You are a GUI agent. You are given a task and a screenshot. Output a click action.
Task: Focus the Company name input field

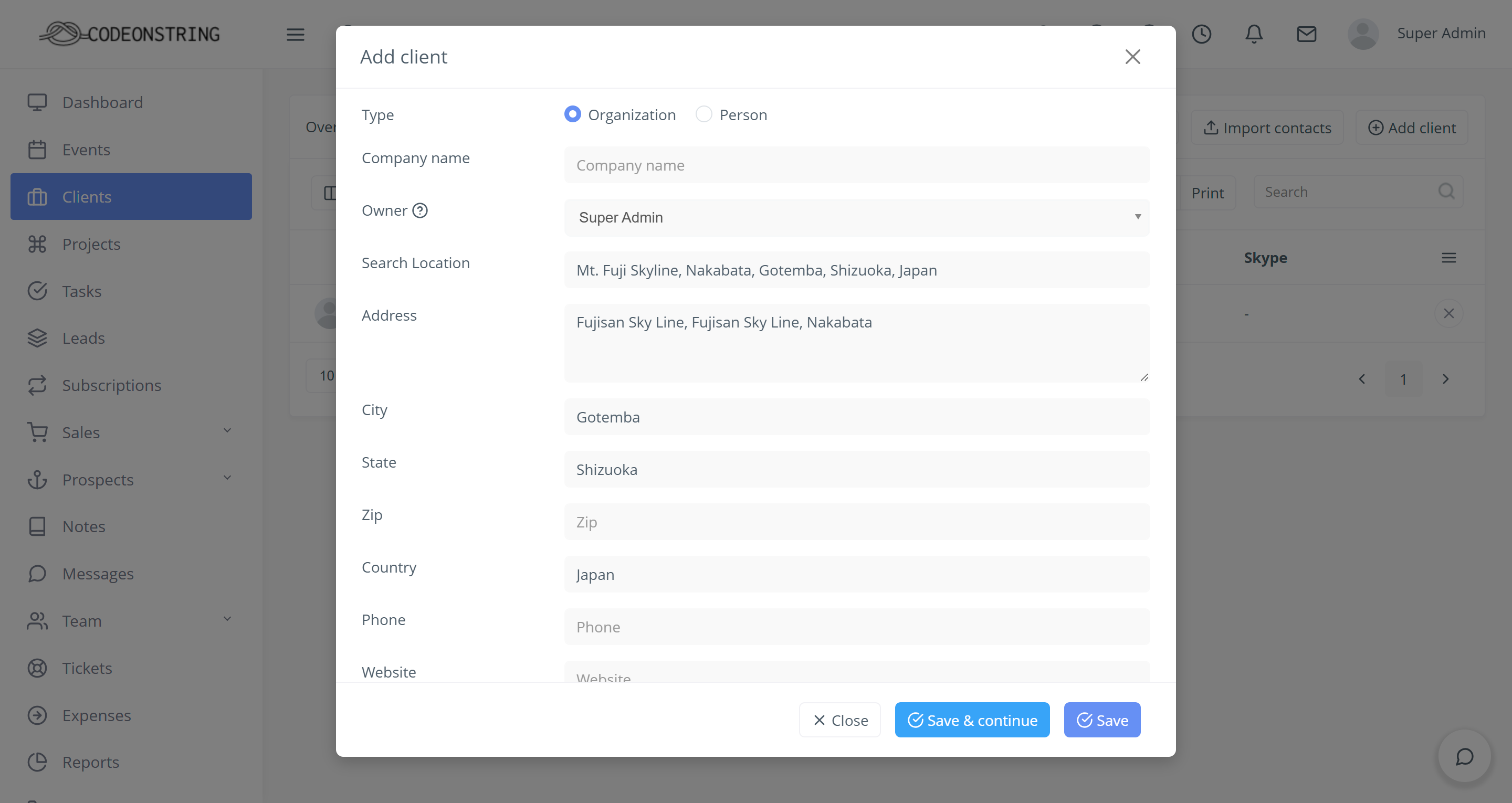click(856, 165)
